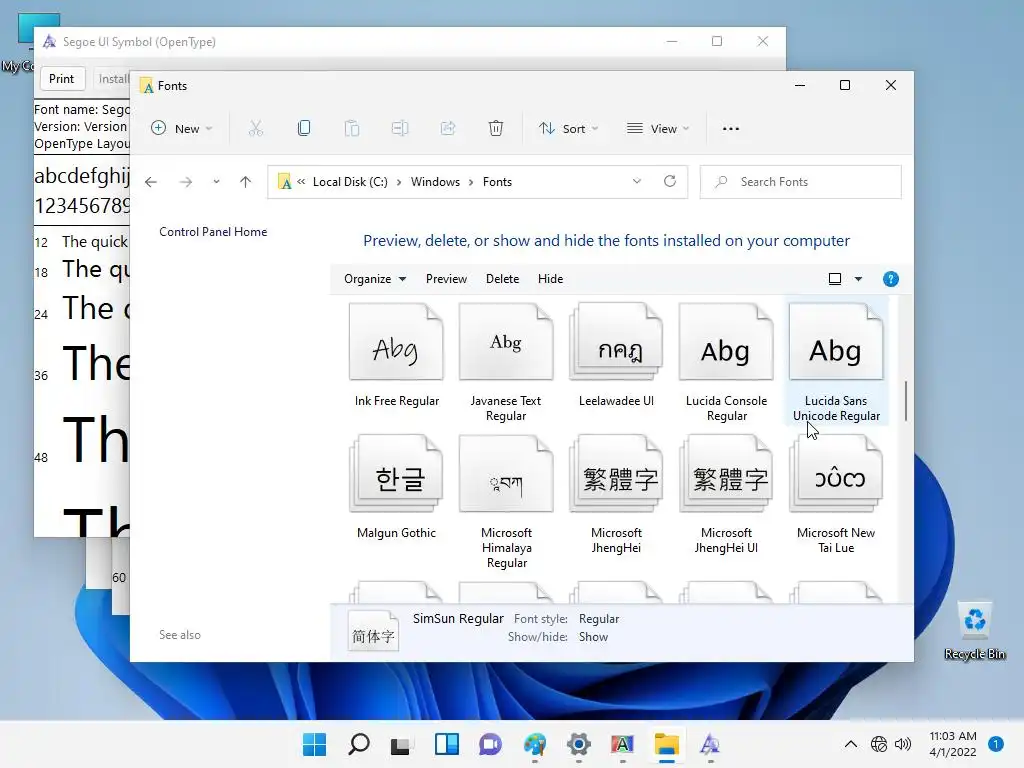Select Javanese Text Regular font
This screenshot has width=1024, height=768.
click(506, 362)
